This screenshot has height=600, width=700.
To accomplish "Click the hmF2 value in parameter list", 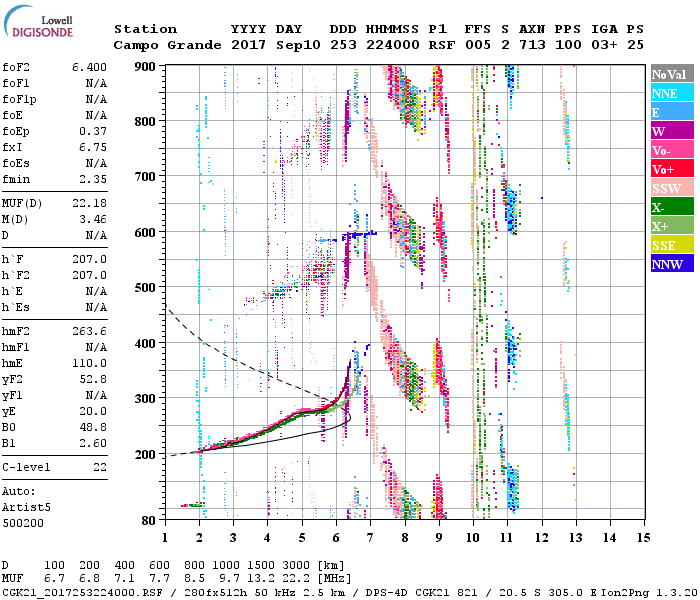I will click(x=90, y=331).
